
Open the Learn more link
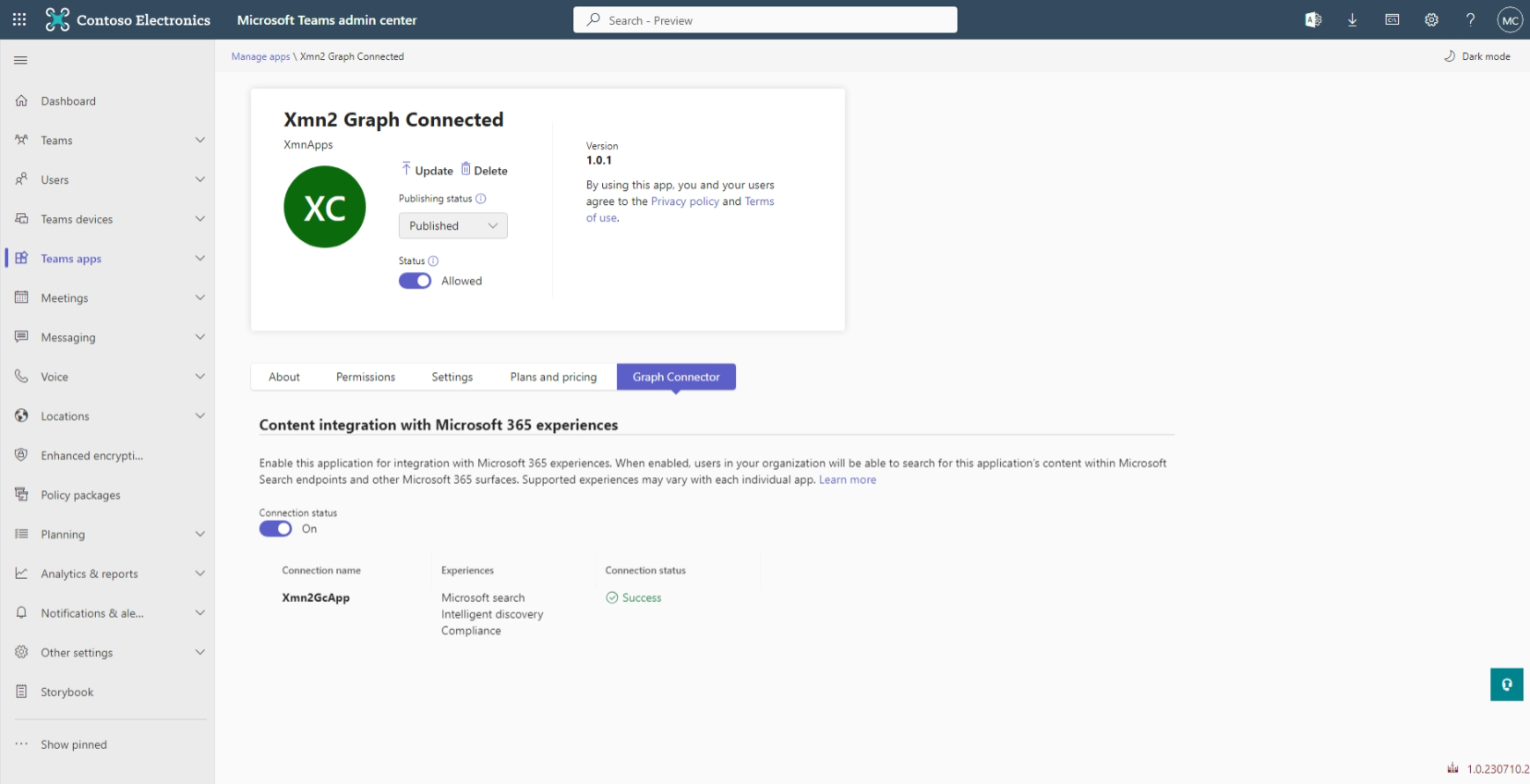pyautogui.click(x=848, y=480)
